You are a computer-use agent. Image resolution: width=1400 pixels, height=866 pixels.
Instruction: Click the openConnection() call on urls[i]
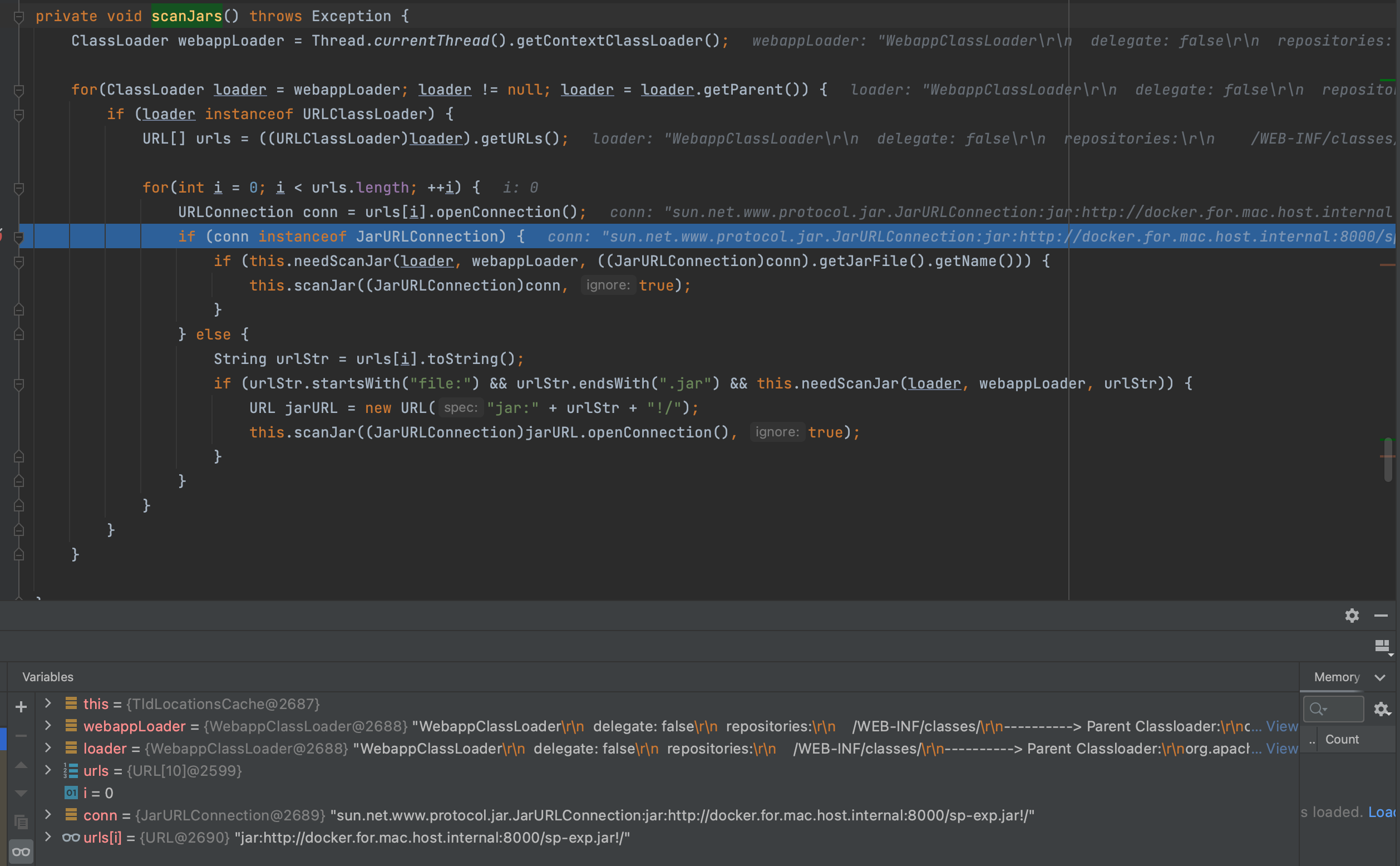(507, 212)
